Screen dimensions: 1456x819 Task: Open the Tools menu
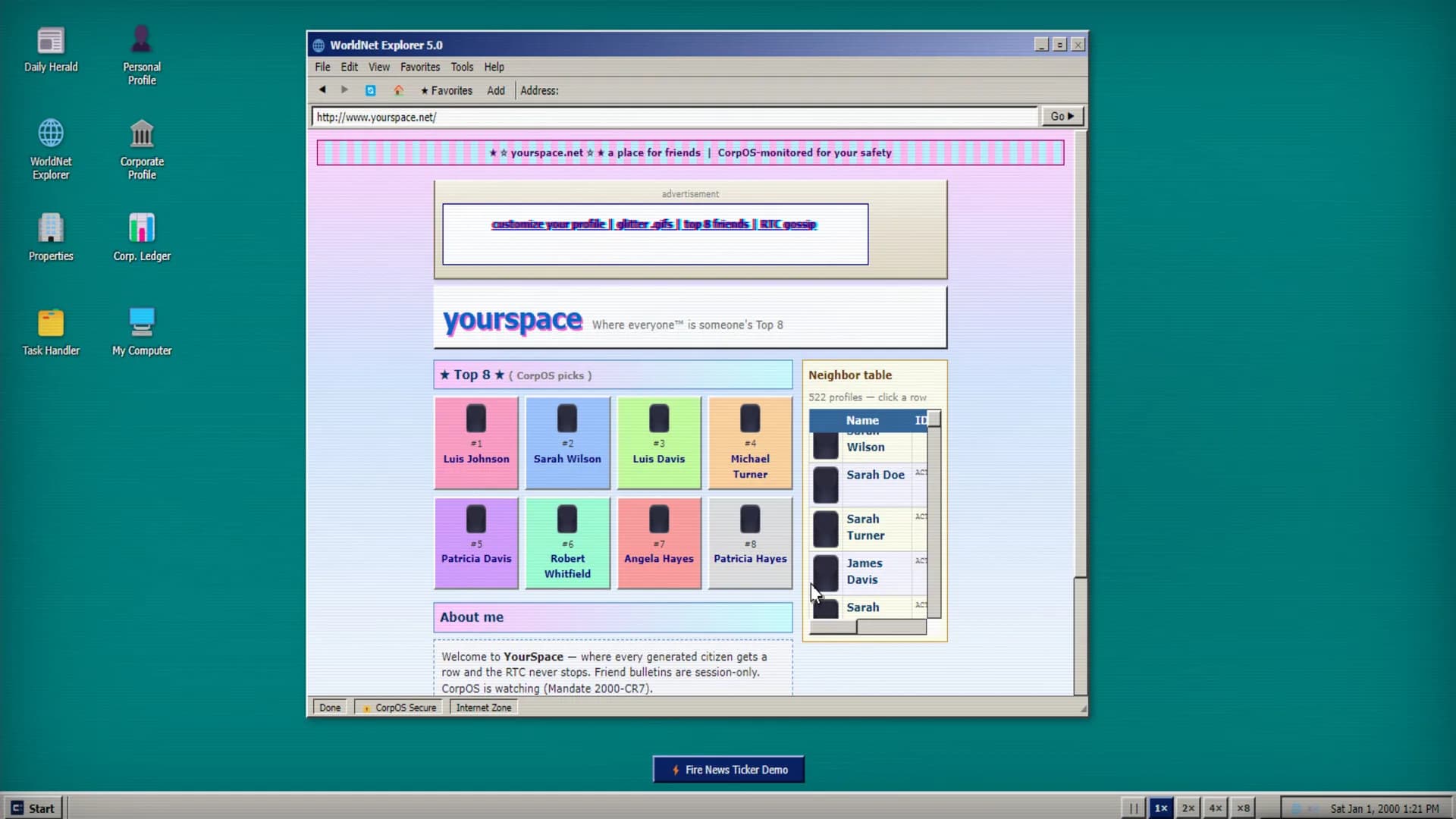coord(462,67)
